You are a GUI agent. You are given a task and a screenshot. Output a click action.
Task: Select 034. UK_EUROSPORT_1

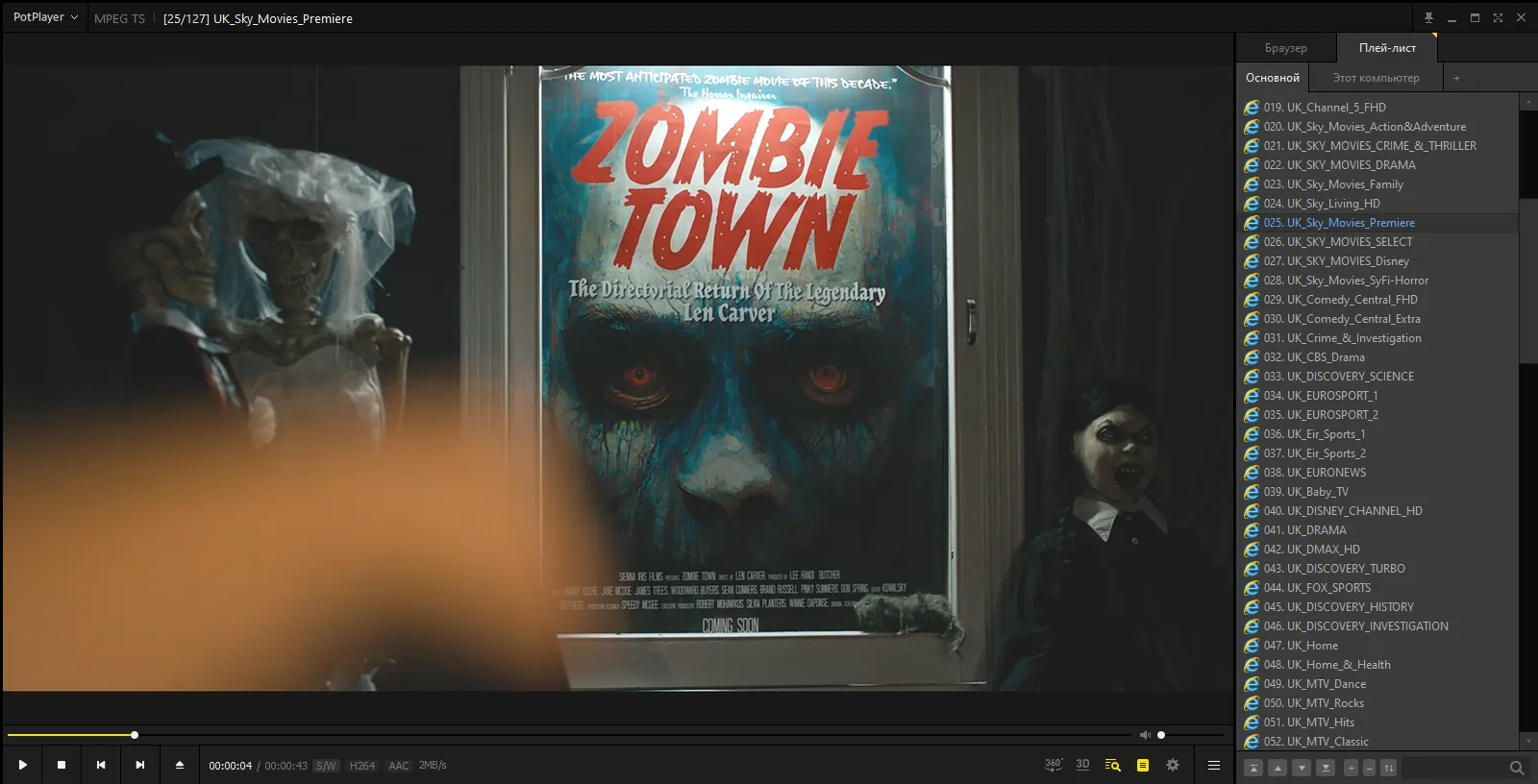click(1378, 396)
